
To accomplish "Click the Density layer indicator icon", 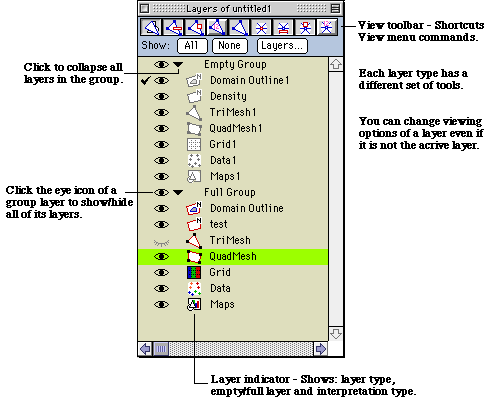I will click(194, 96).
